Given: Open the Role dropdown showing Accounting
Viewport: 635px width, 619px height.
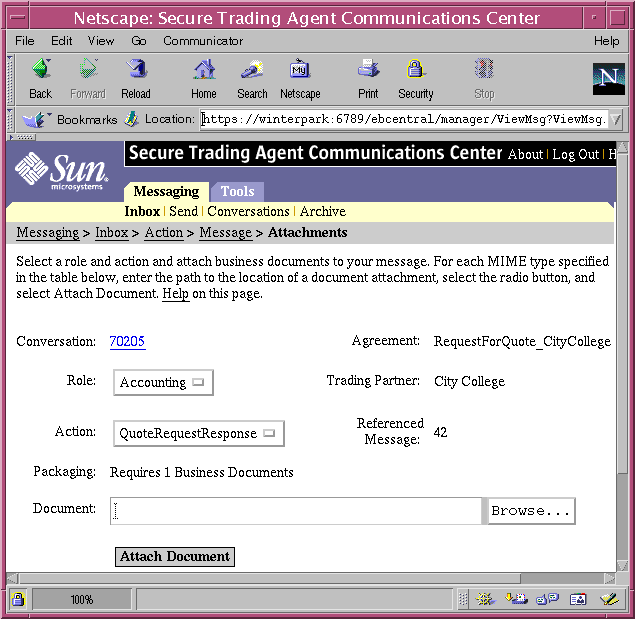Looking at the screenshot, I should coord(163,382).
